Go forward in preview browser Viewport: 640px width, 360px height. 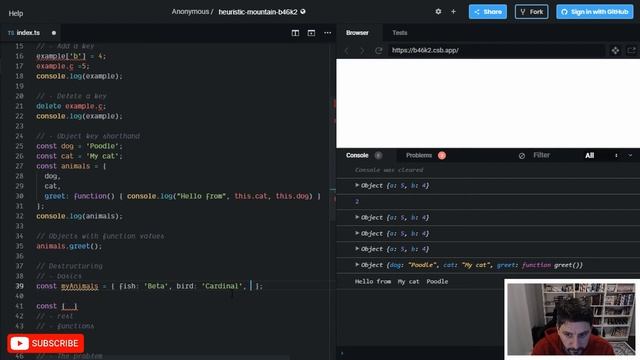pyautogui.click(x=362, y=51)
